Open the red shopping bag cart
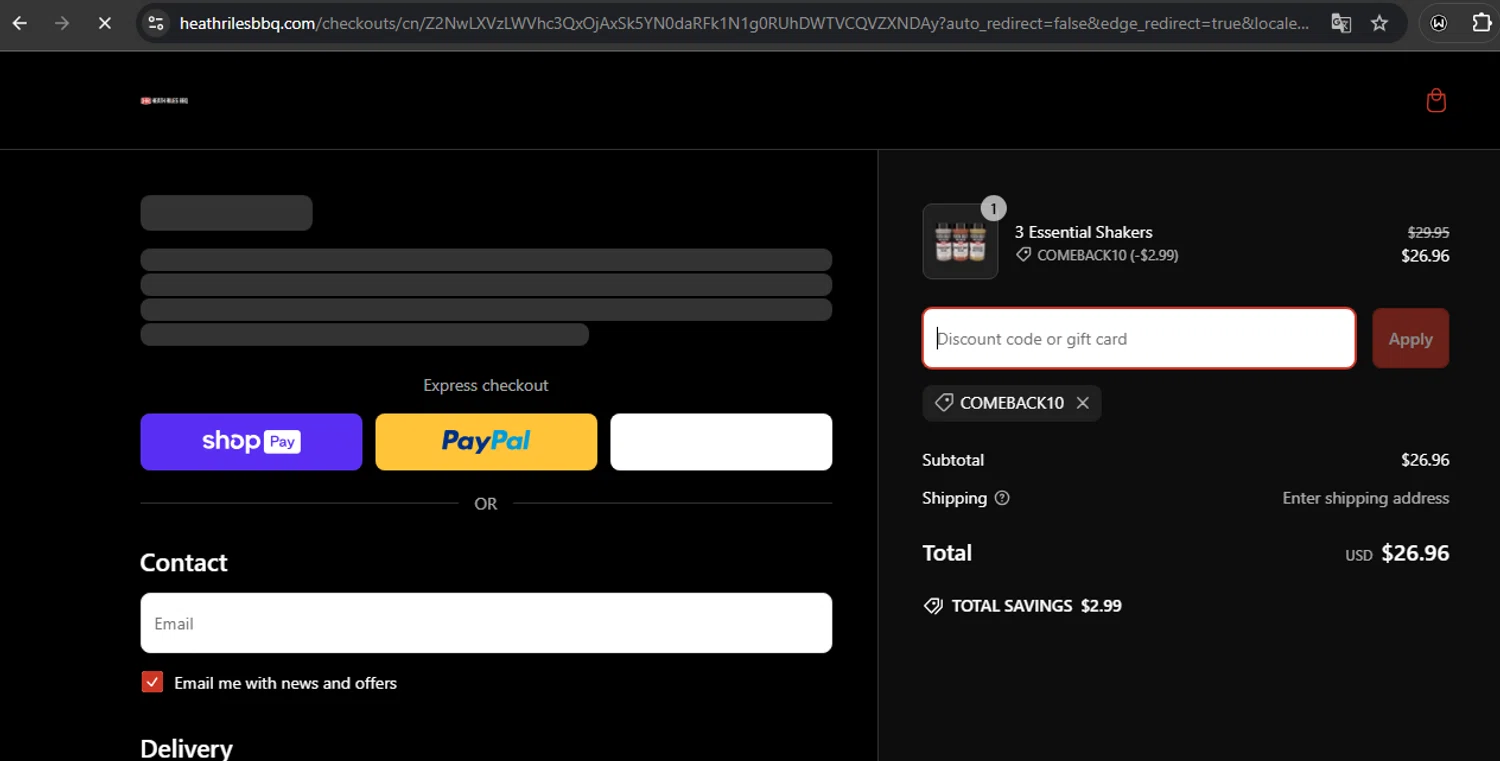 click(x=1436, y=101)
